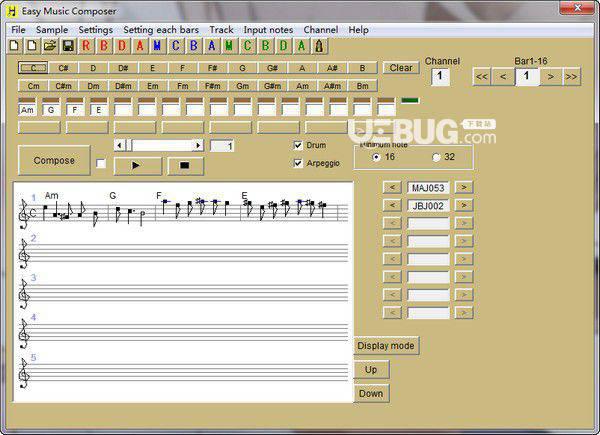Go to the next bar group with the > button
Viewport: 600px width, 435px height.
click(x=551, y=77)
